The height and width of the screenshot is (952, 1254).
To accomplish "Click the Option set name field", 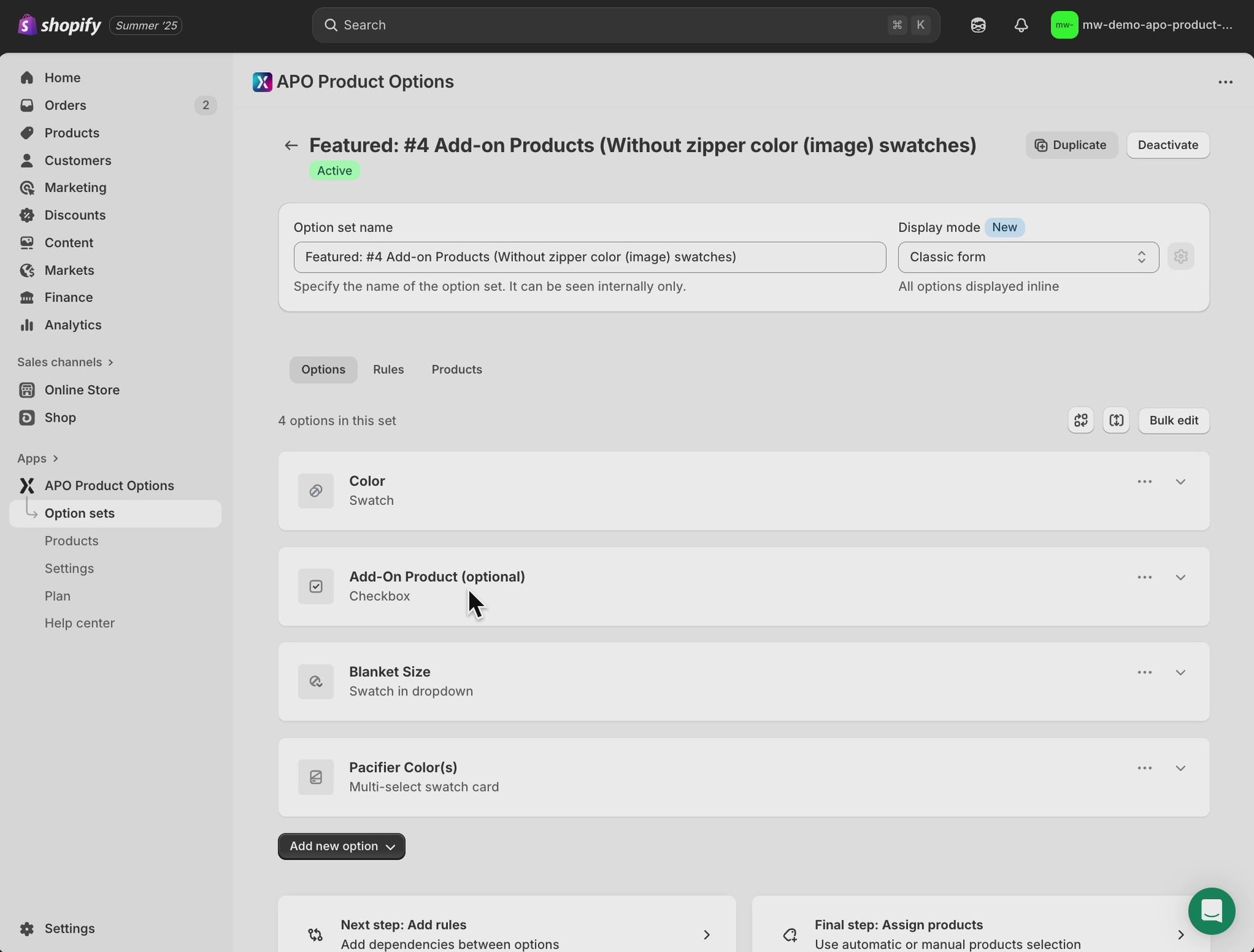I will tap(589, 257).
